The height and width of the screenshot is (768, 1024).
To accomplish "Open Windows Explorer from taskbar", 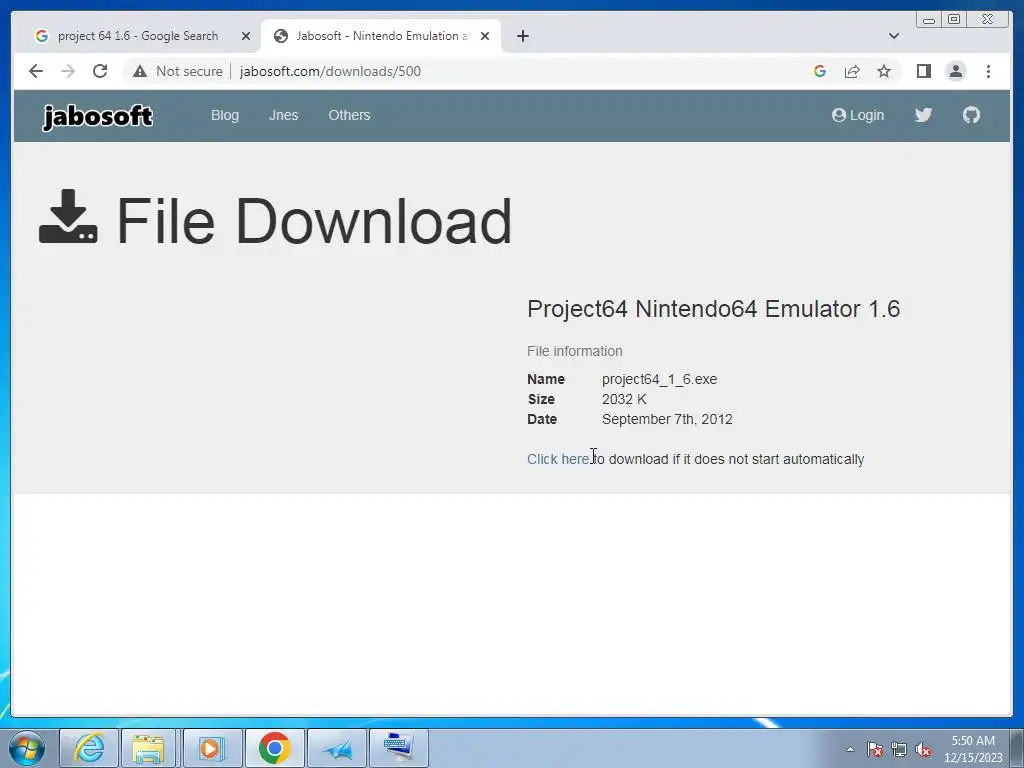I will [x=148, y=748].
